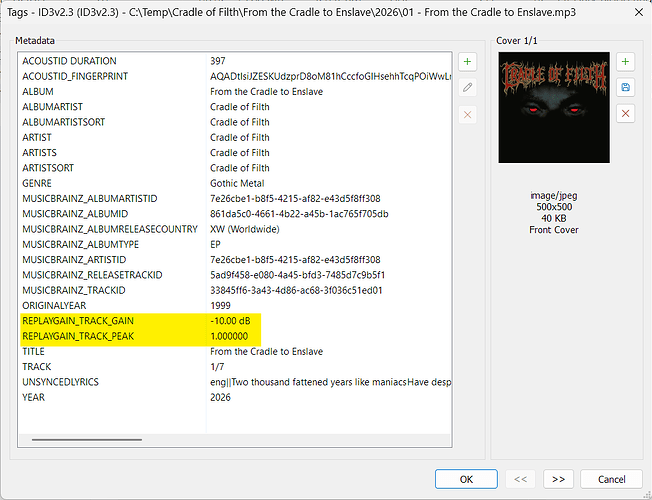Select the ORIGINALYEAR field name
The height and width of the screenshot is (500, 652).
pos(54,306)
